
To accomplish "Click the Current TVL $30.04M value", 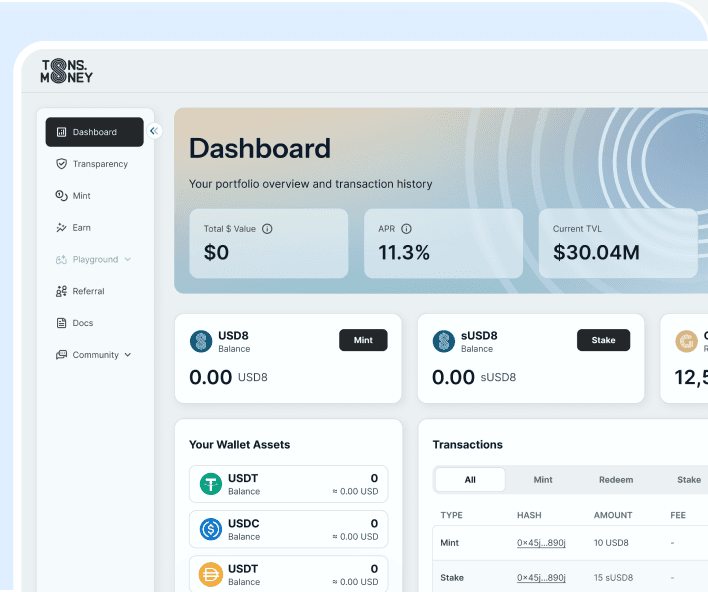I will click(596, 252).
